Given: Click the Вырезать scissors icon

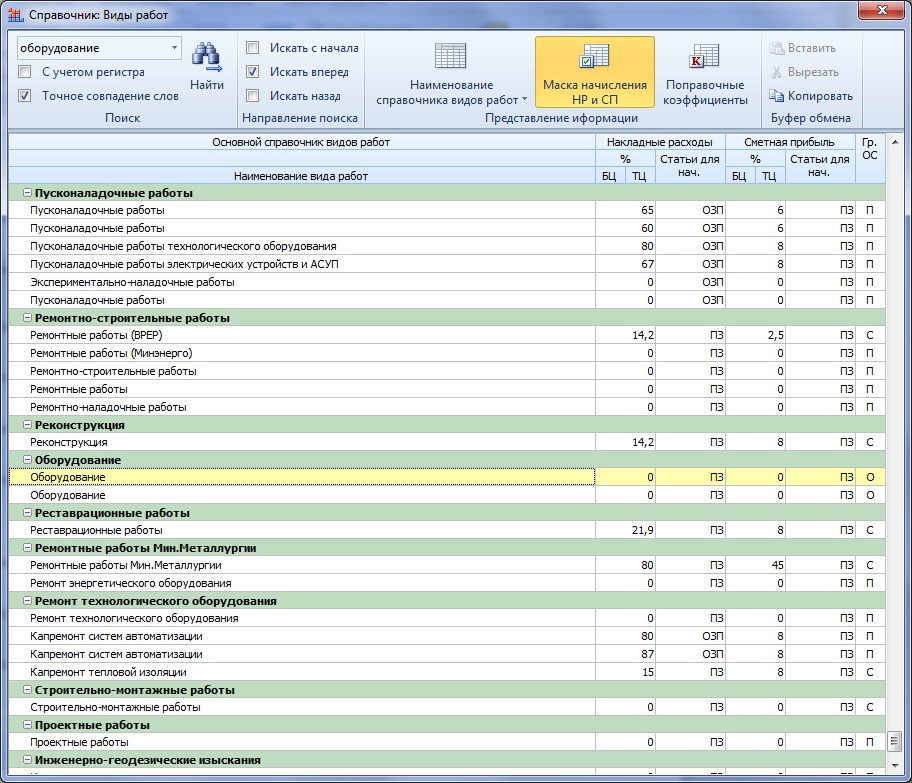Looking at the screenshot, I should (x=777, y=72).
